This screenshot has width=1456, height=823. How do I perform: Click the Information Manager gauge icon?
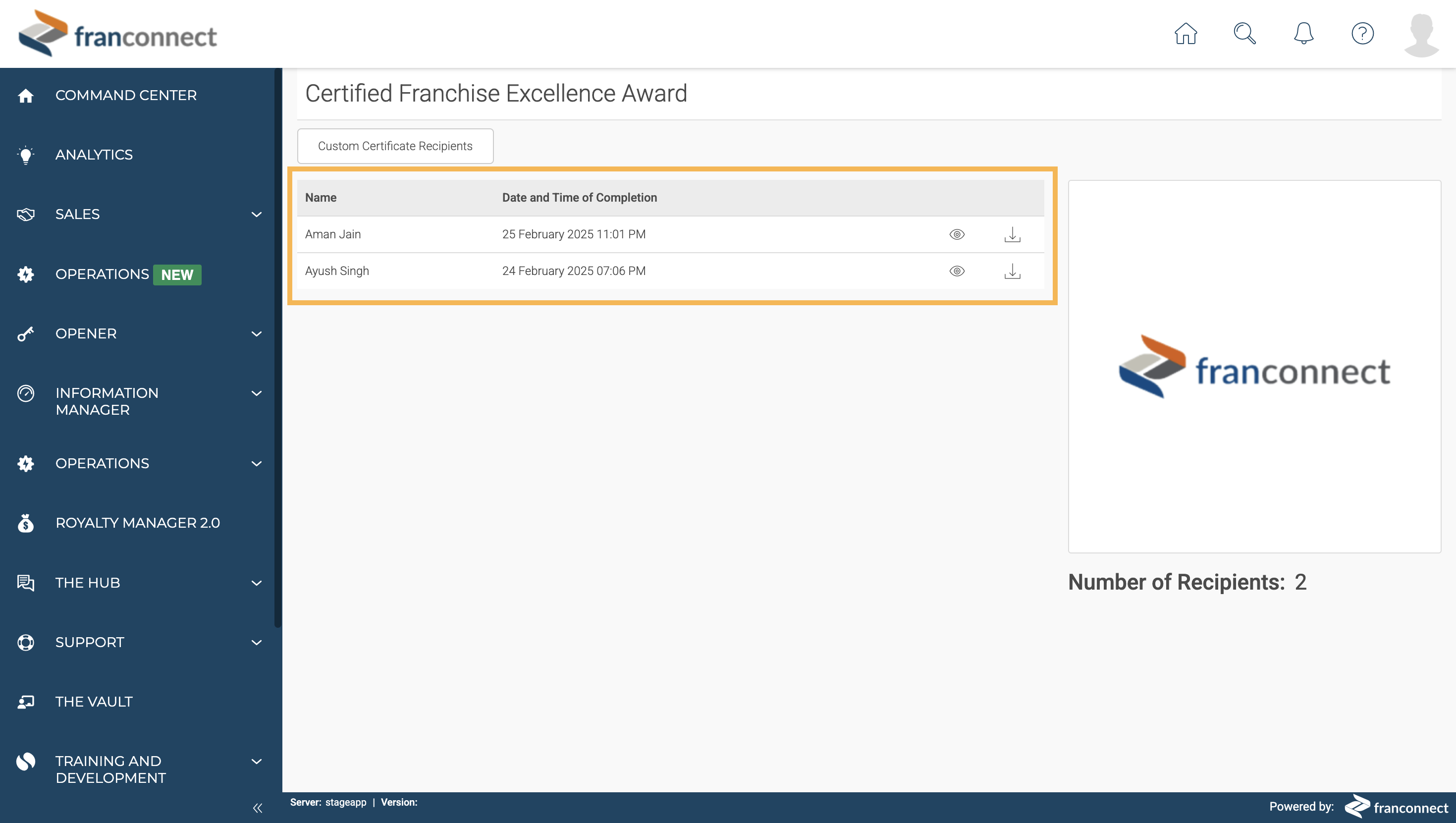tap(25, 393)
